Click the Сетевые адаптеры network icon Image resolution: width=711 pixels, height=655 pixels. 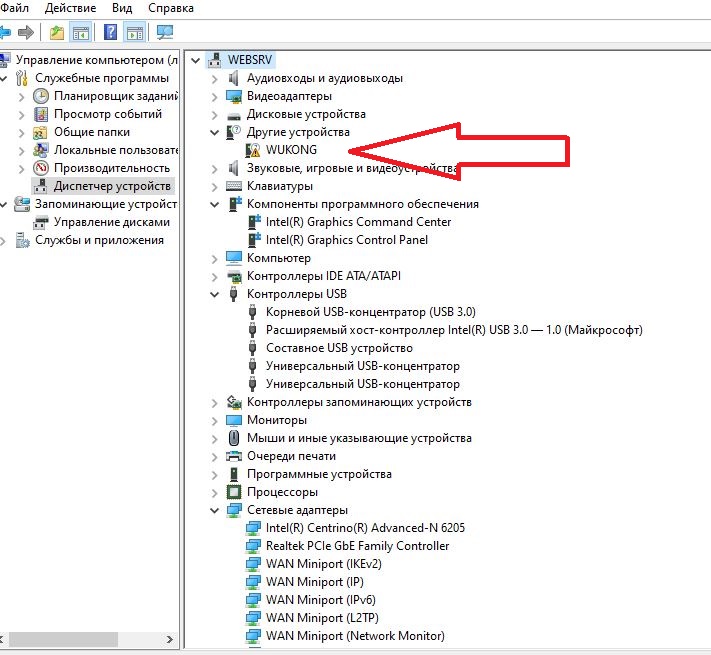[x=234, y=510]
